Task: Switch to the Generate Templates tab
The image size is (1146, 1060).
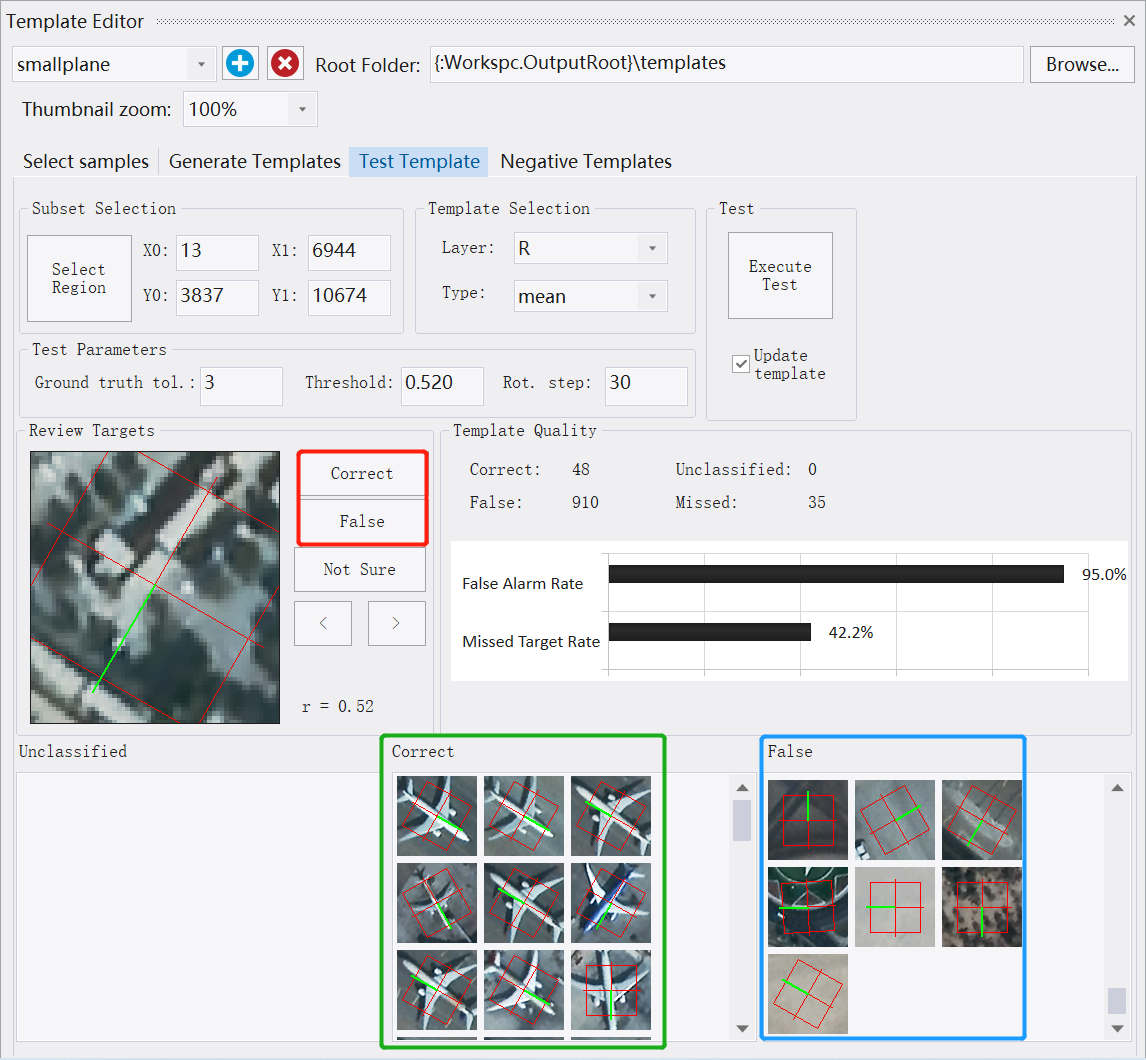Action: coord(254,161)
